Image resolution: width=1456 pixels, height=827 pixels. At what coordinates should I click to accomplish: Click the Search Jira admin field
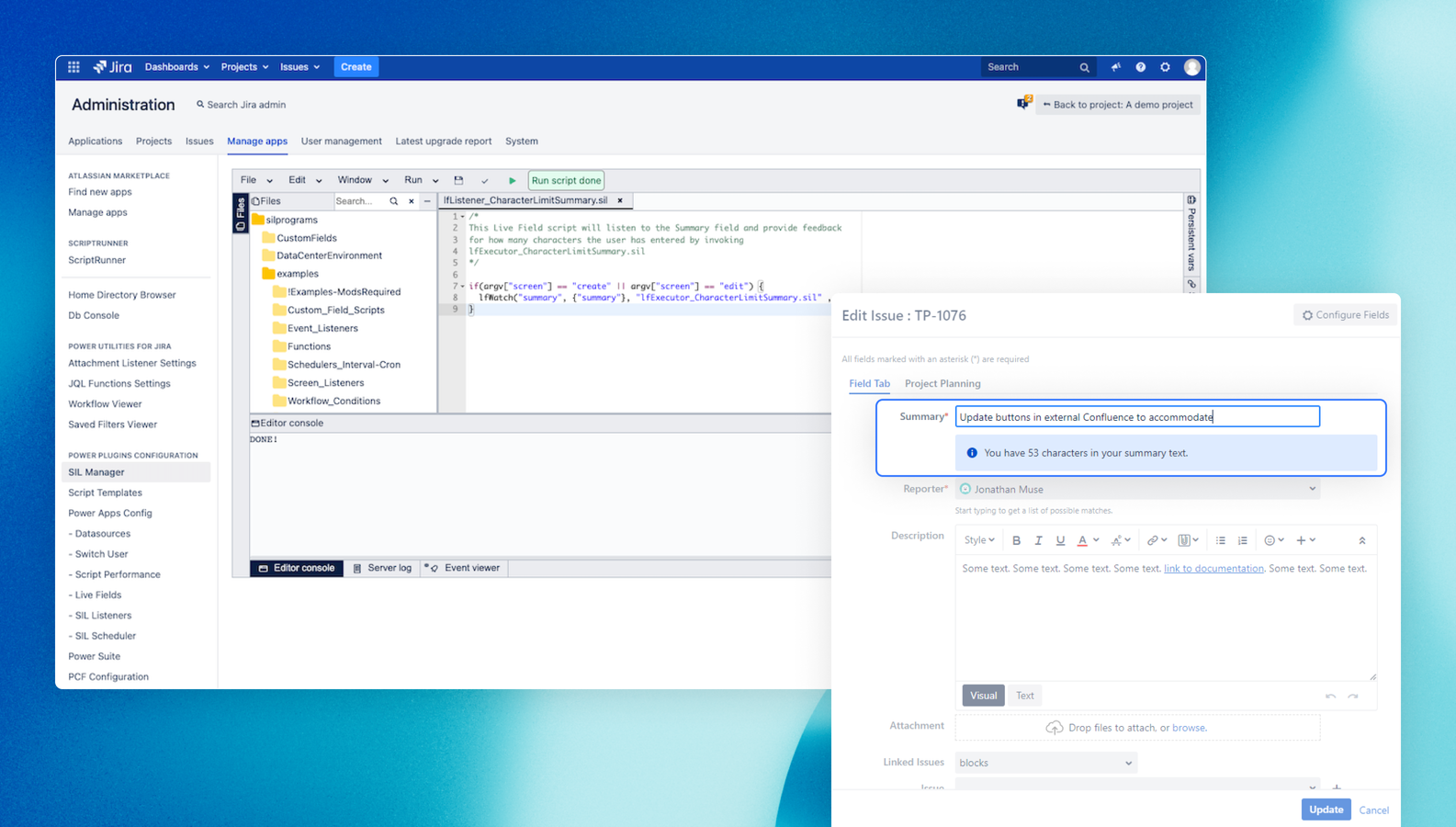click(x=241, y=105)
